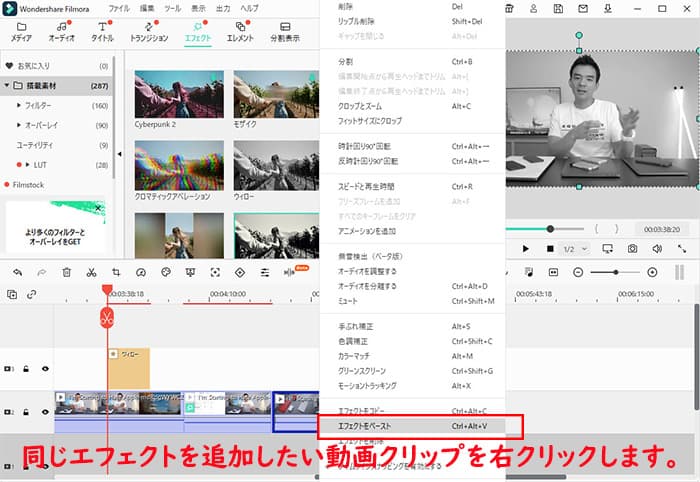700x482 pixels.
Task: Open the Filmstock link in sidebar
Action: [x=28, y=185]
